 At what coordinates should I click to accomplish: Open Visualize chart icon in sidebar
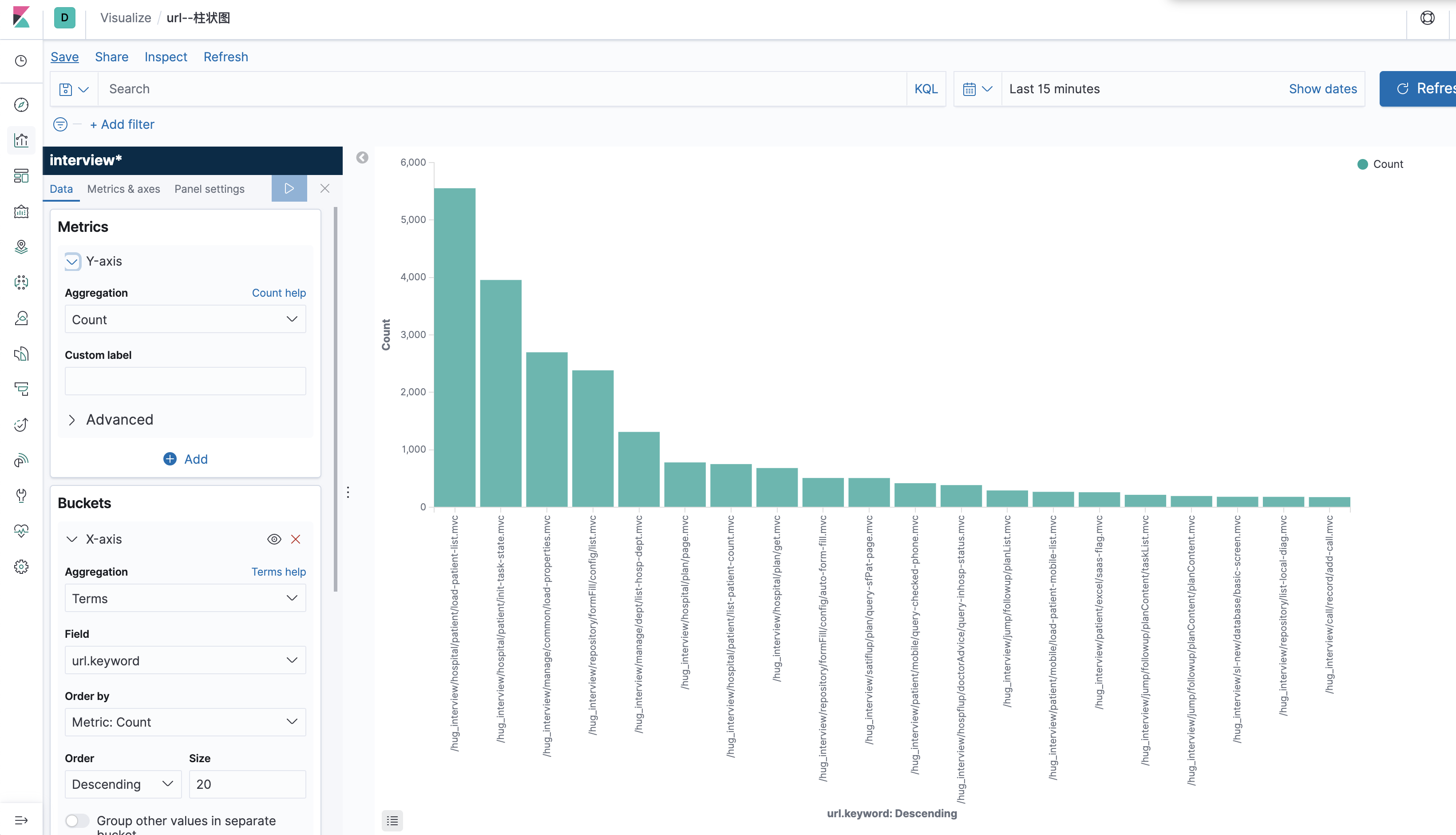coord(21,140)
